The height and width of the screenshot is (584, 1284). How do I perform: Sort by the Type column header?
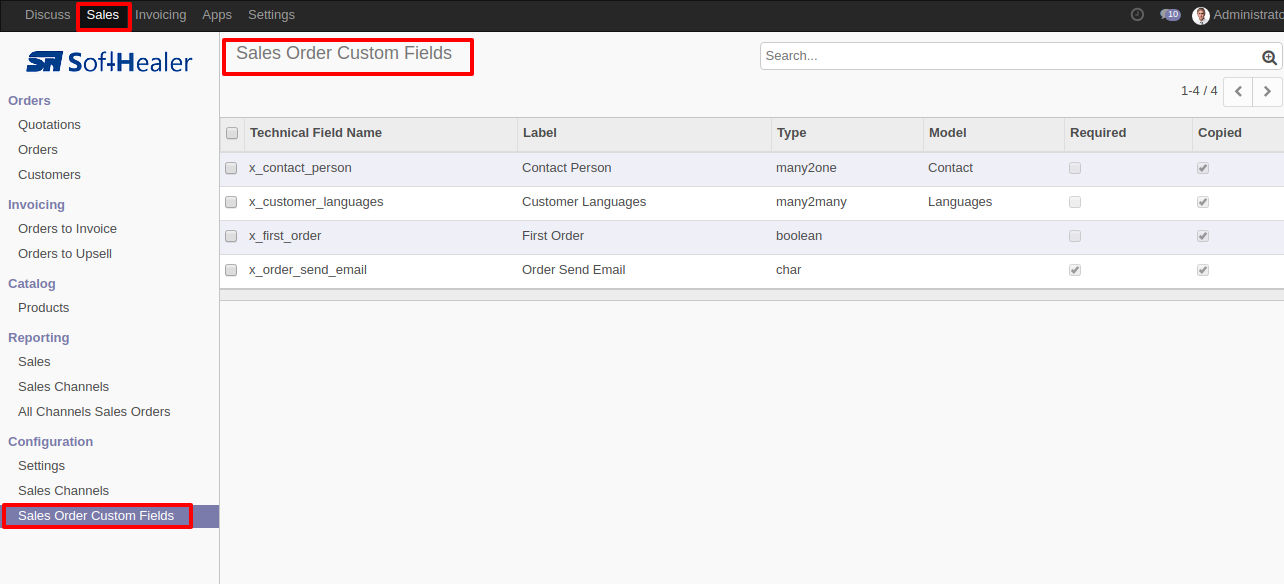pos(791,133)
